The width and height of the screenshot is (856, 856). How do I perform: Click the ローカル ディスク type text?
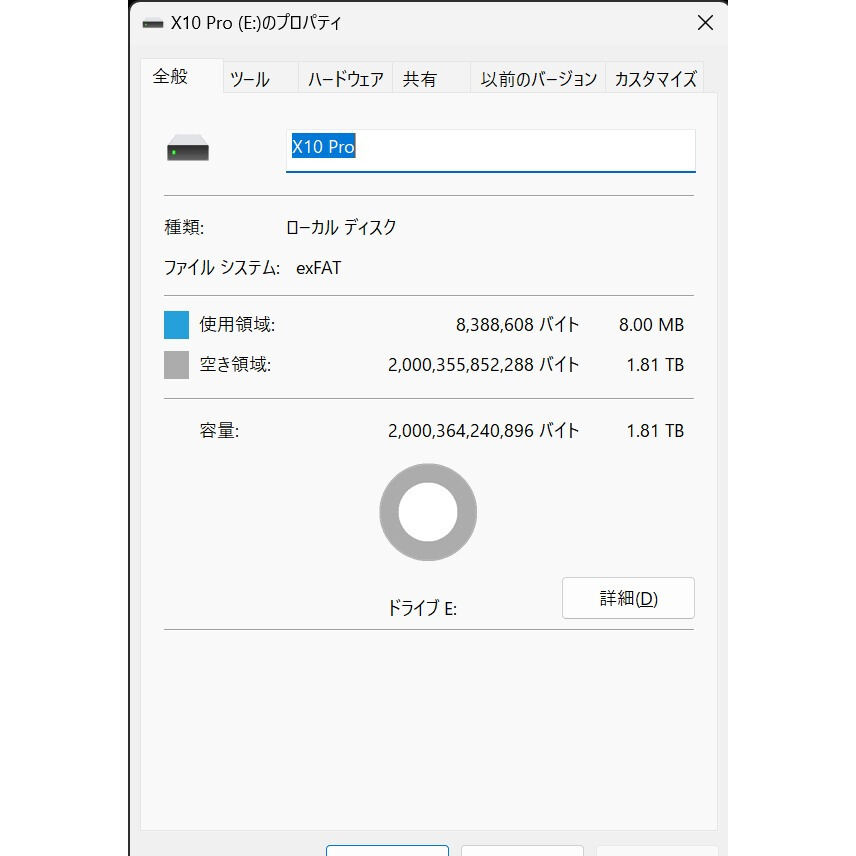[x=341, y=227]
